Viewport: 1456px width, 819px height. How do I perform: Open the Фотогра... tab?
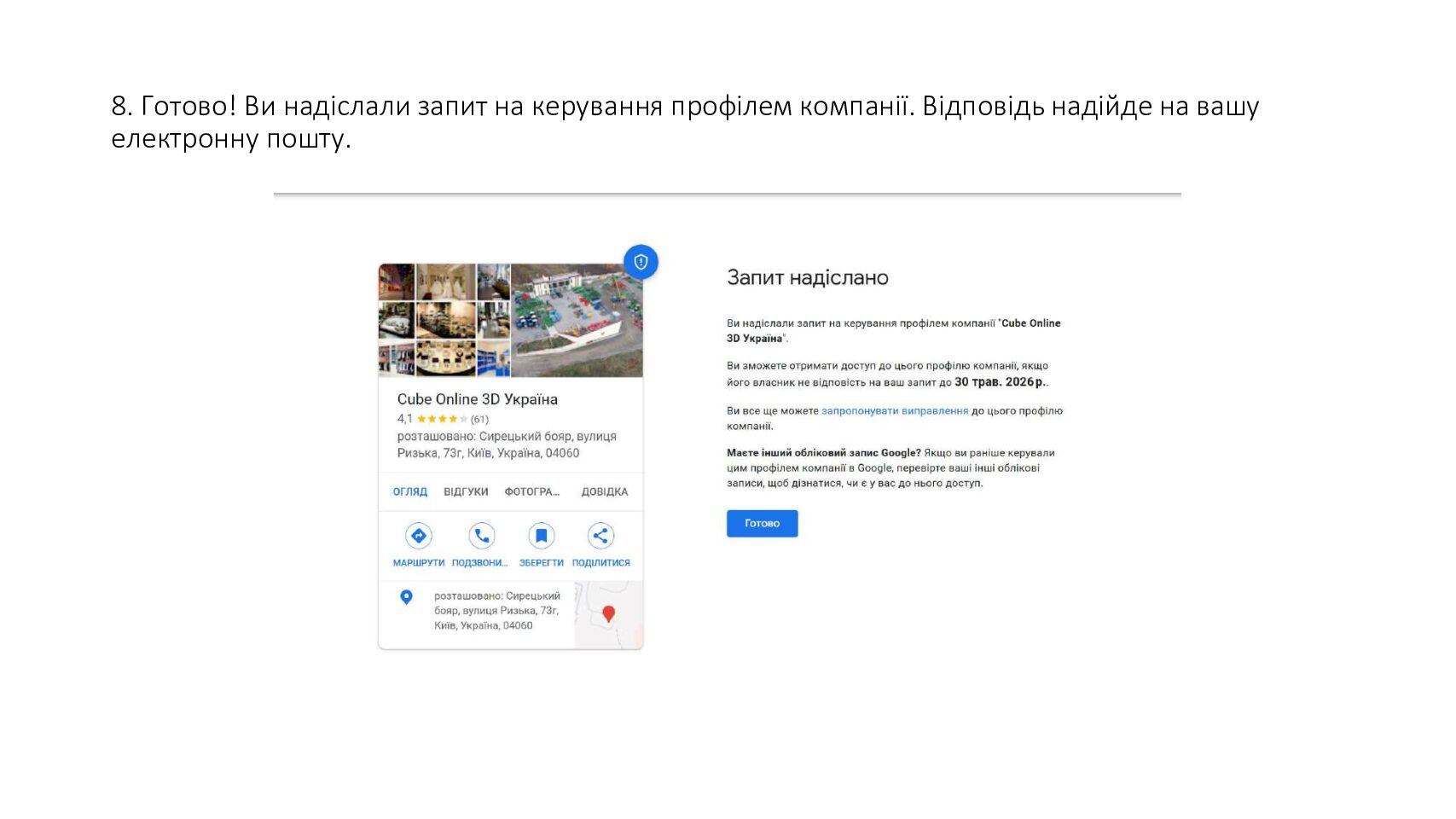click(531, 491)
